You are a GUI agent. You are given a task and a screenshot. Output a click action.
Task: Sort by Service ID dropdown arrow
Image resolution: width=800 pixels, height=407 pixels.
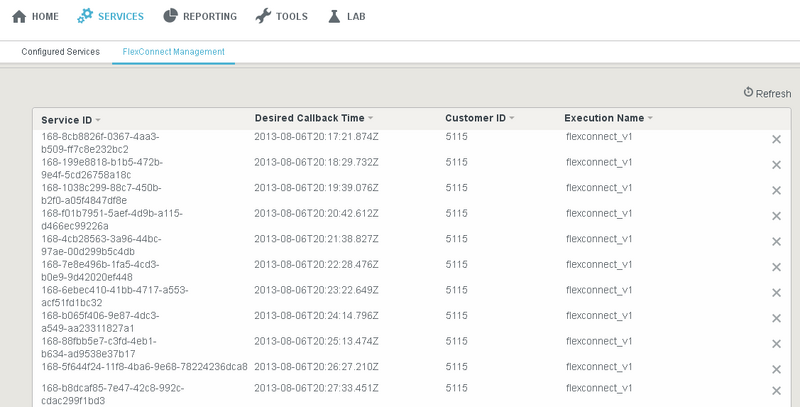[x=98, y=120]
